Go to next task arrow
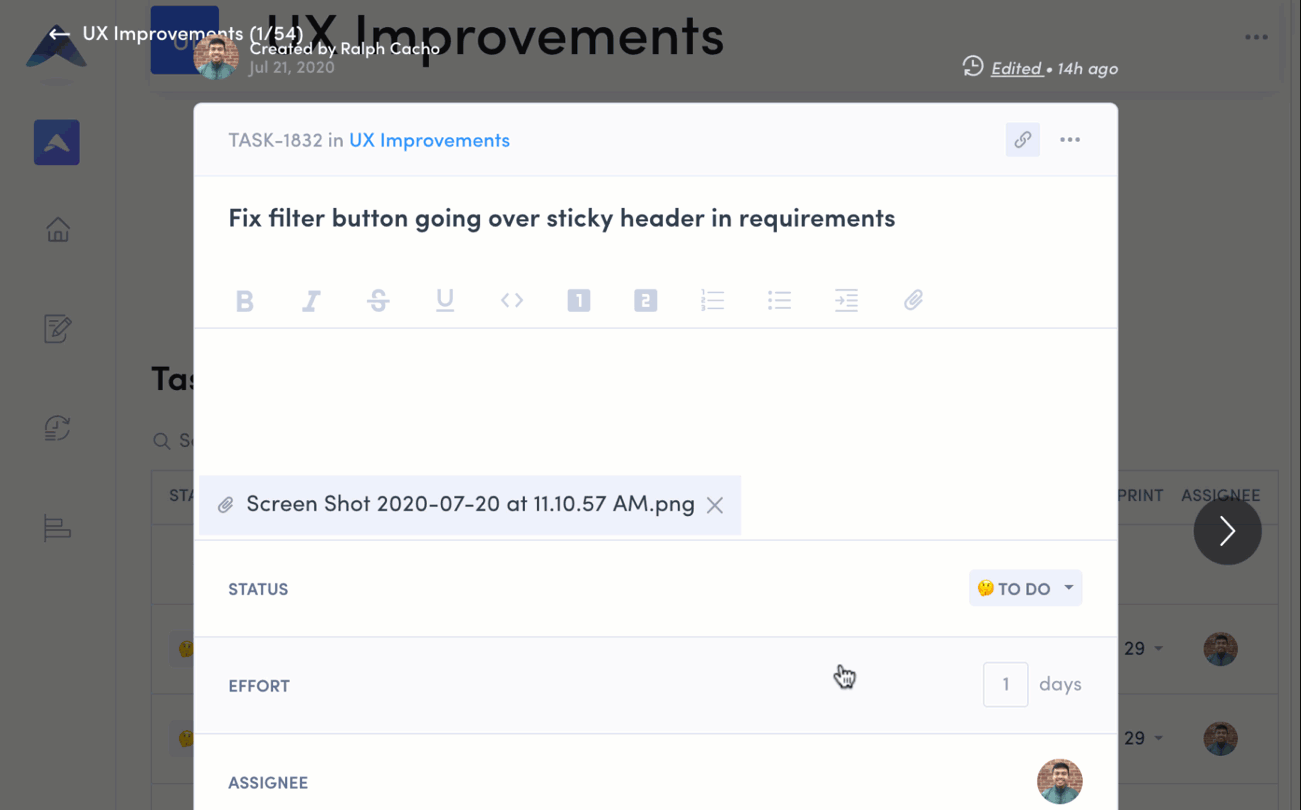Screen dimensions: 1301x810 1227,531
